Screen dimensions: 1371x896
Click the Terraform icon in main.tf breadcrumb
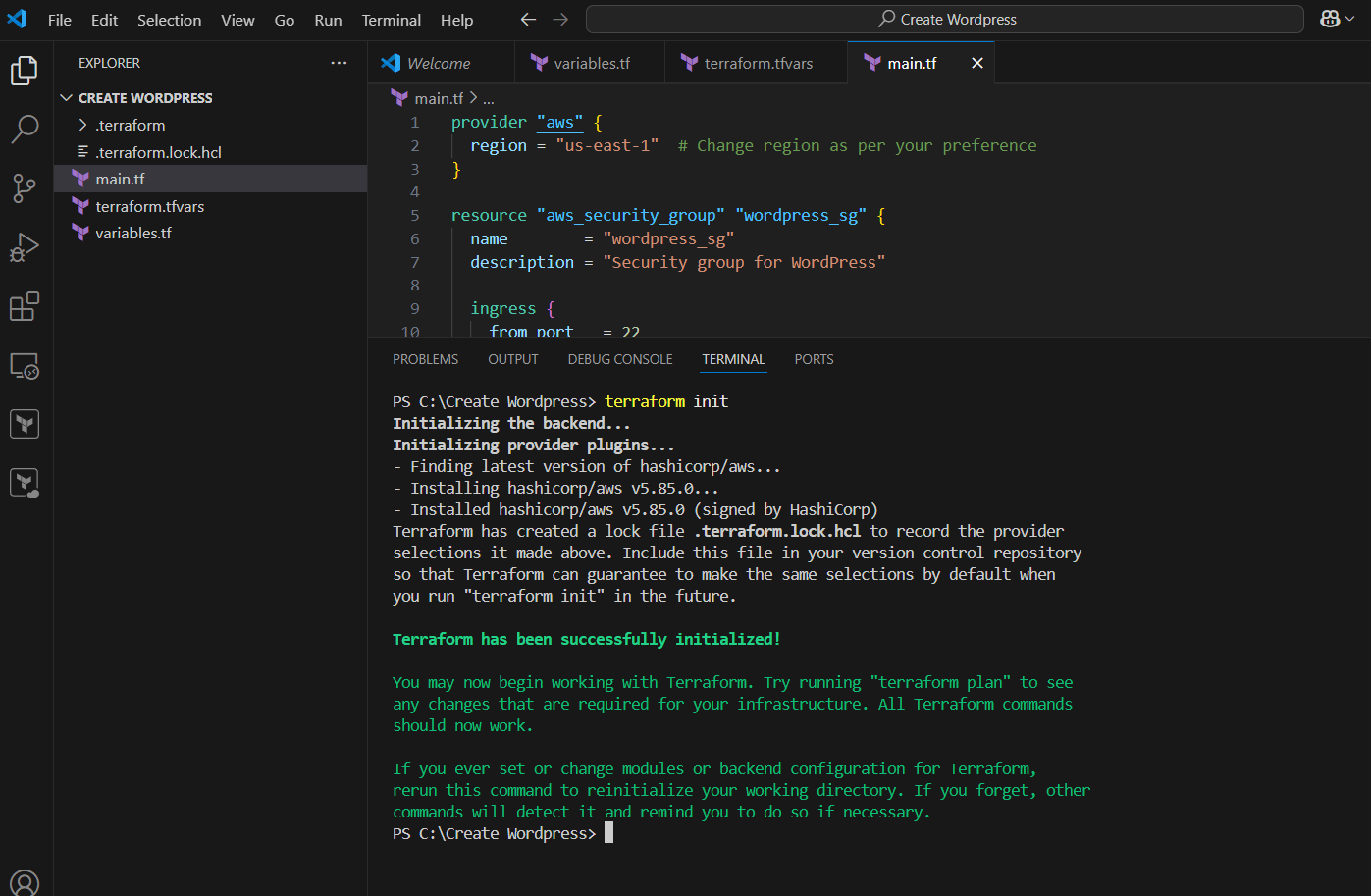(x=399, y=97)
